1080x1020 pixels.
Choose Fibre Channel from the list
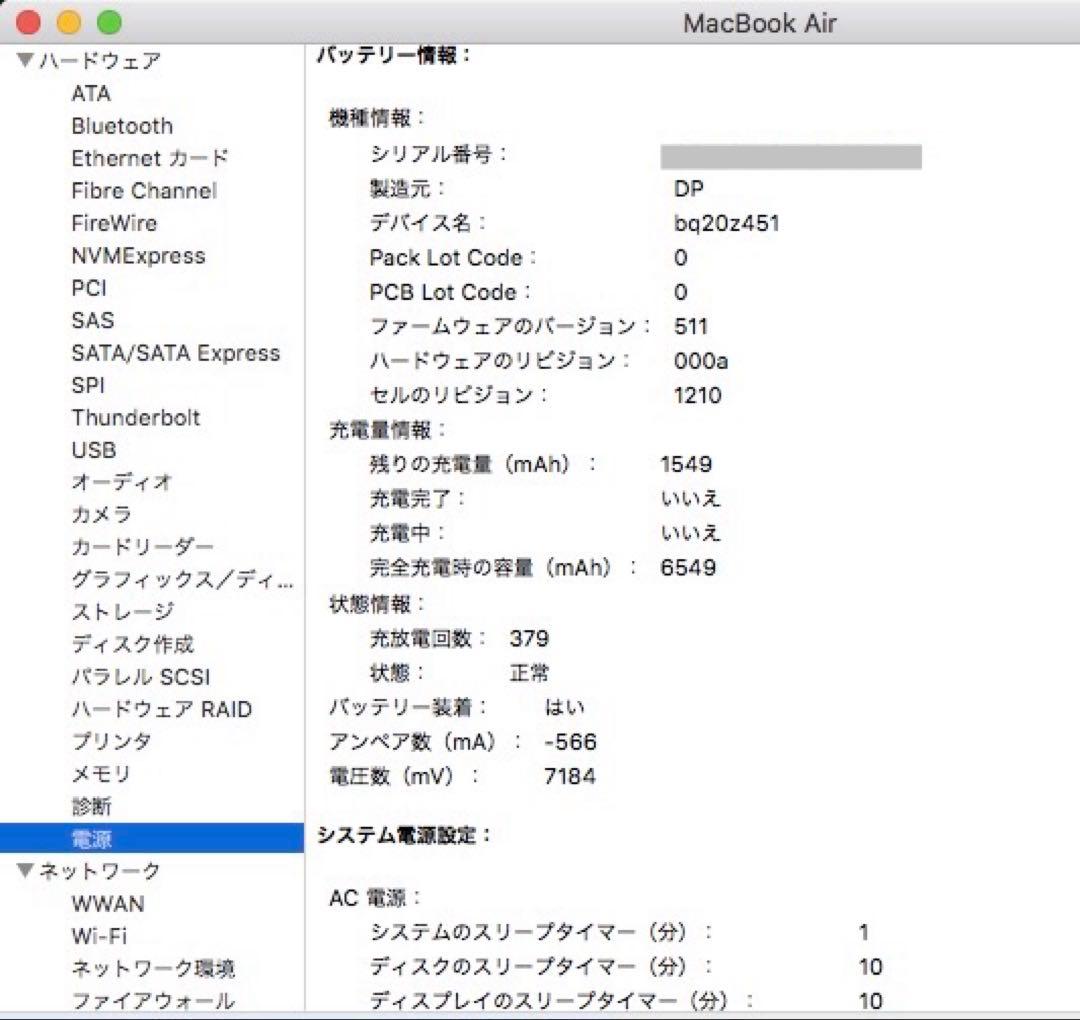coord(144,190)
